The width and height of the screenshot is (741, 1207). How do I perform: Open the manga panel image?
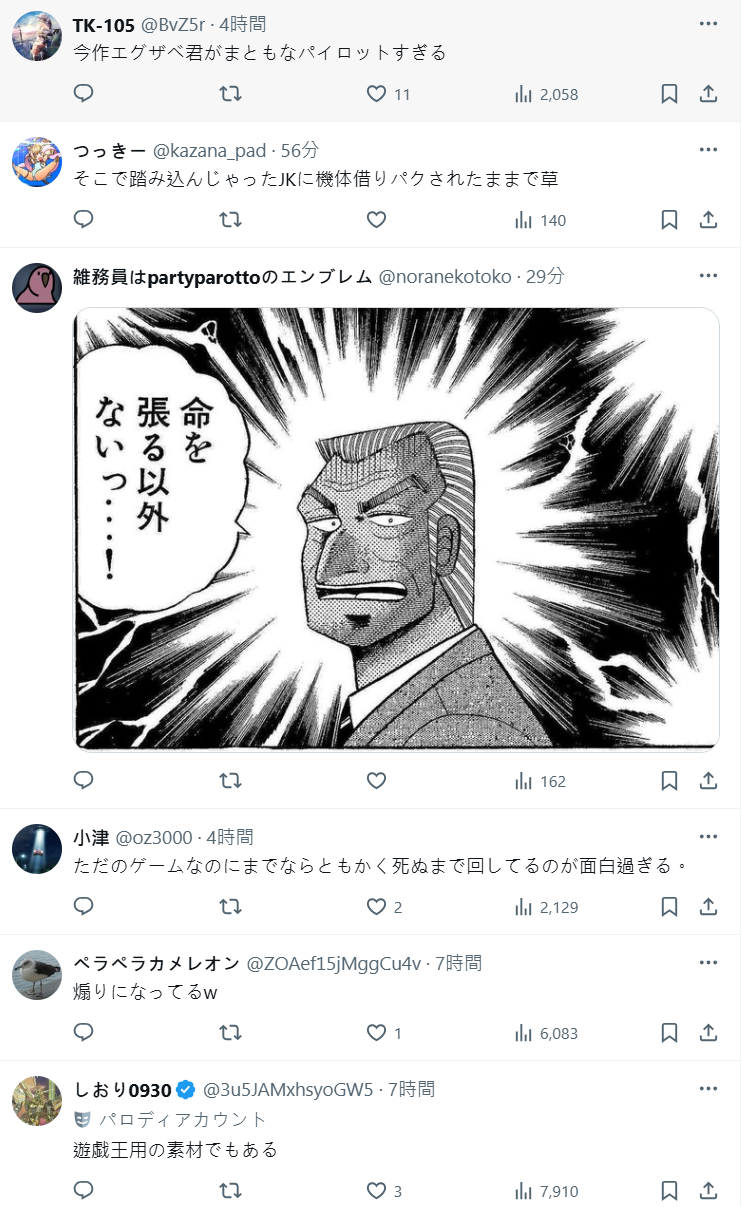(x=397, y=528)
